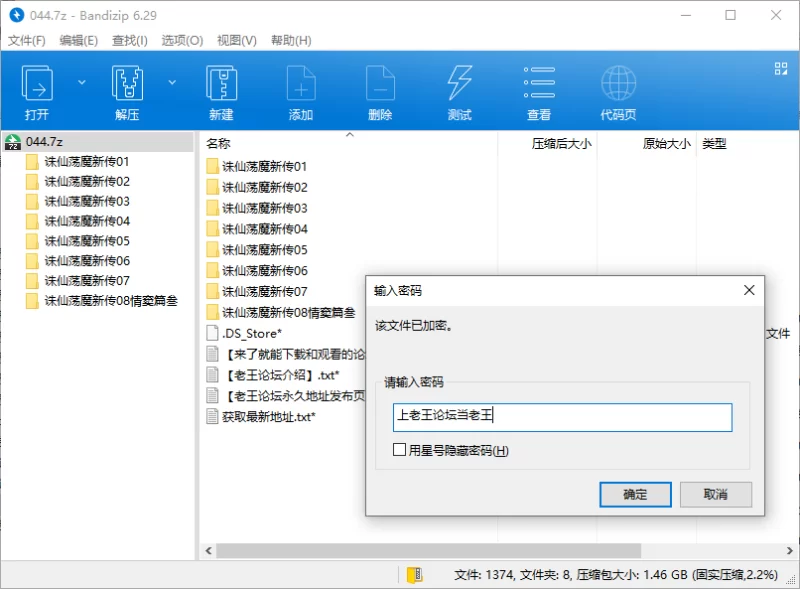Close the 输入密码 dialog with X
The height and width of the screenshot is (589, 800).
pyautogui.click(x=749, y=290)
